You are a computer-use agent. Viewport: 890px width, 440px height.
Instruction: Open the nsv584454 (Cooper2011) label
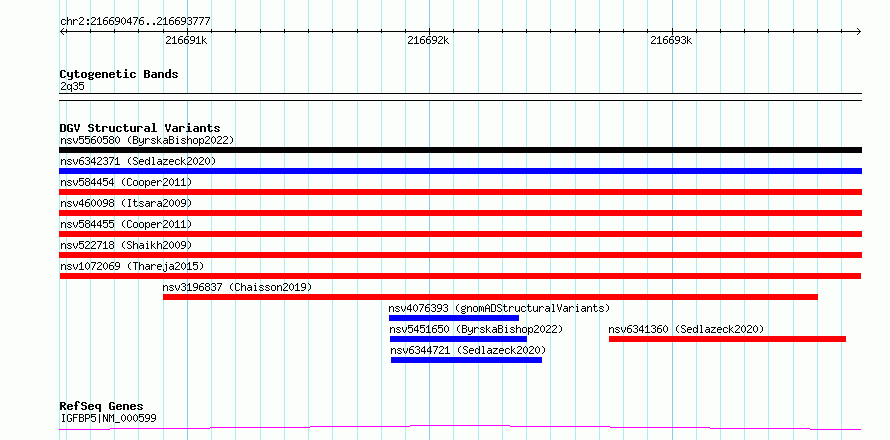(x=126, y=182)
